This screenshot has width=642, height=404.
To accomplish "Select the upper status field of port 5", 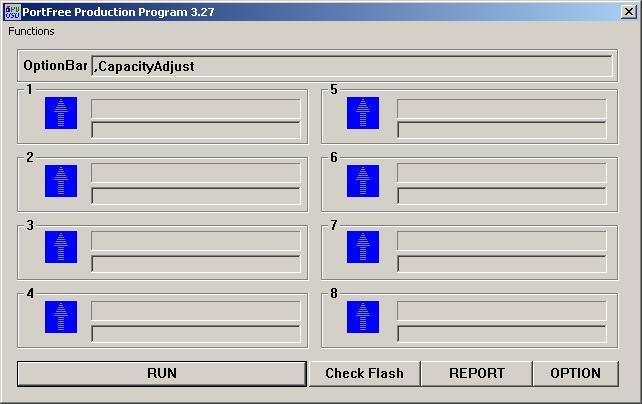I will pyautogui.click(x=502, y=109).
